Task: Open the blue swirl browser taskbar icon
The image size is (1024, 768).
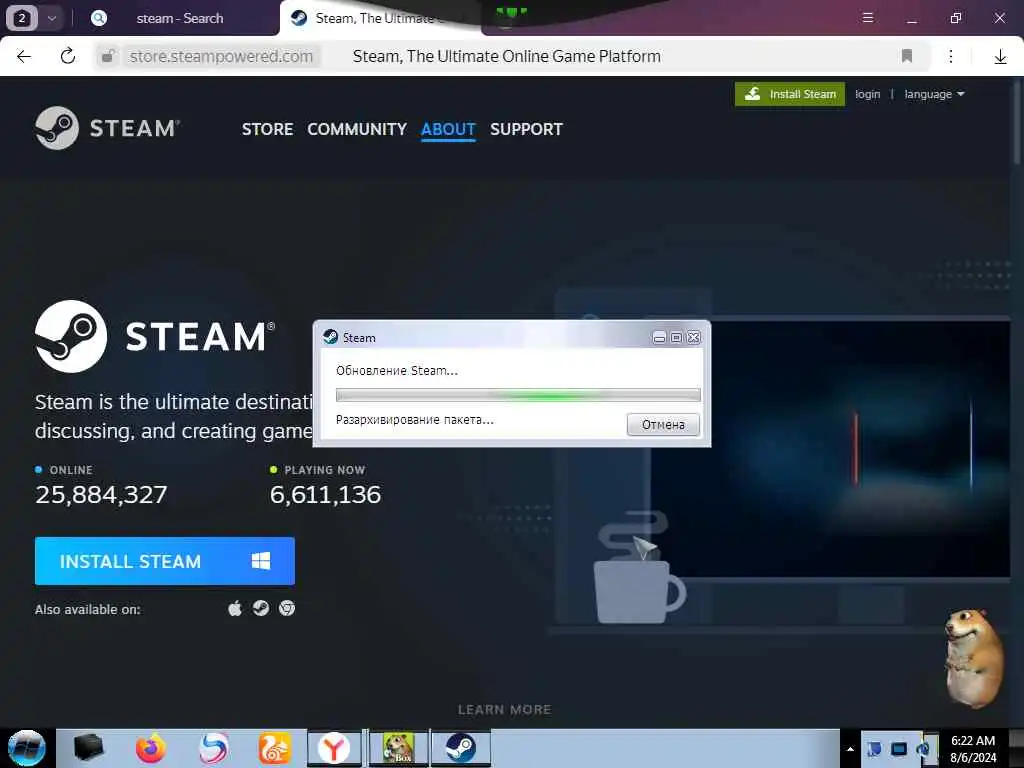Action: point(214,748)
